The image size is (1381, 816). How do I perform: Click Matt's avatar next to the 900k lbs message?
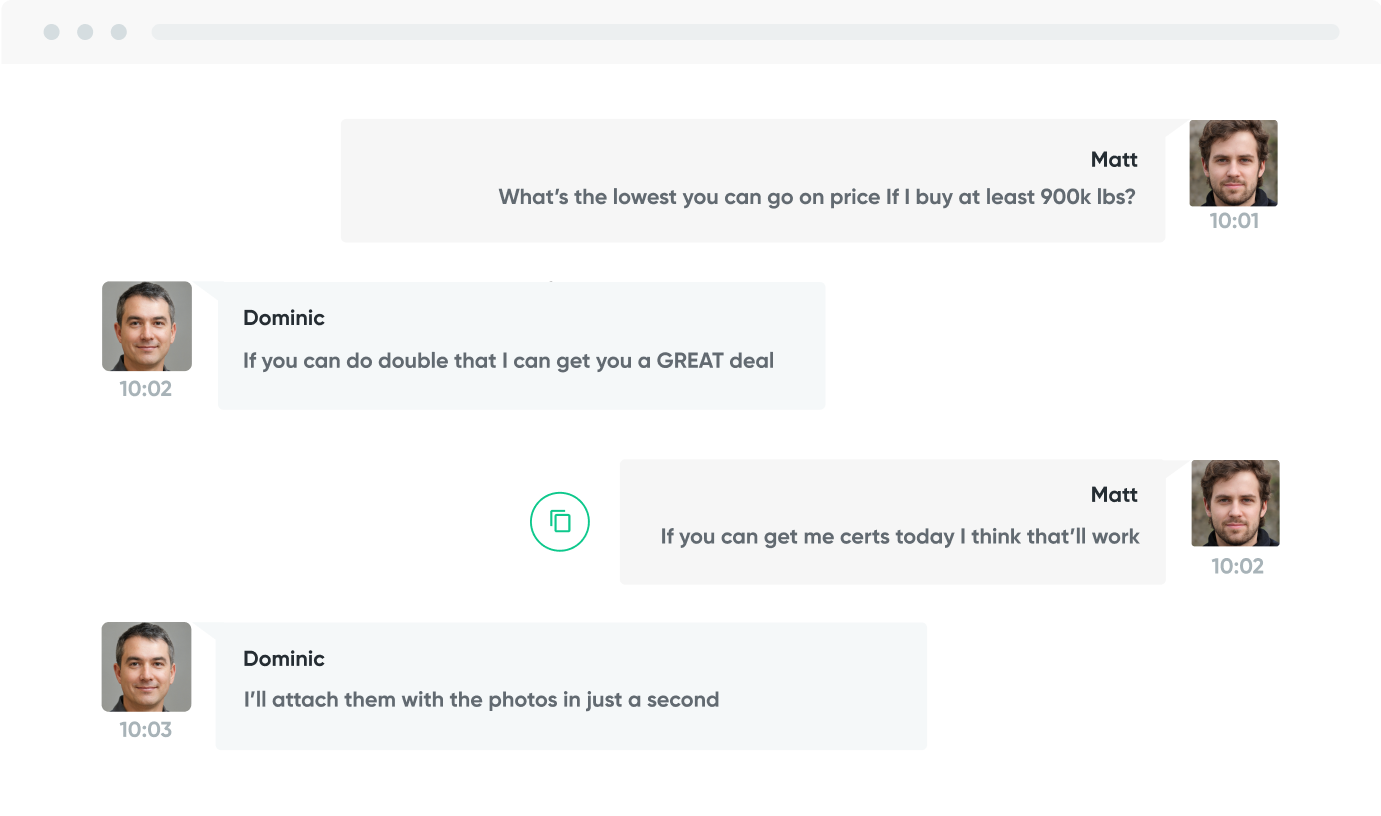1233,163
